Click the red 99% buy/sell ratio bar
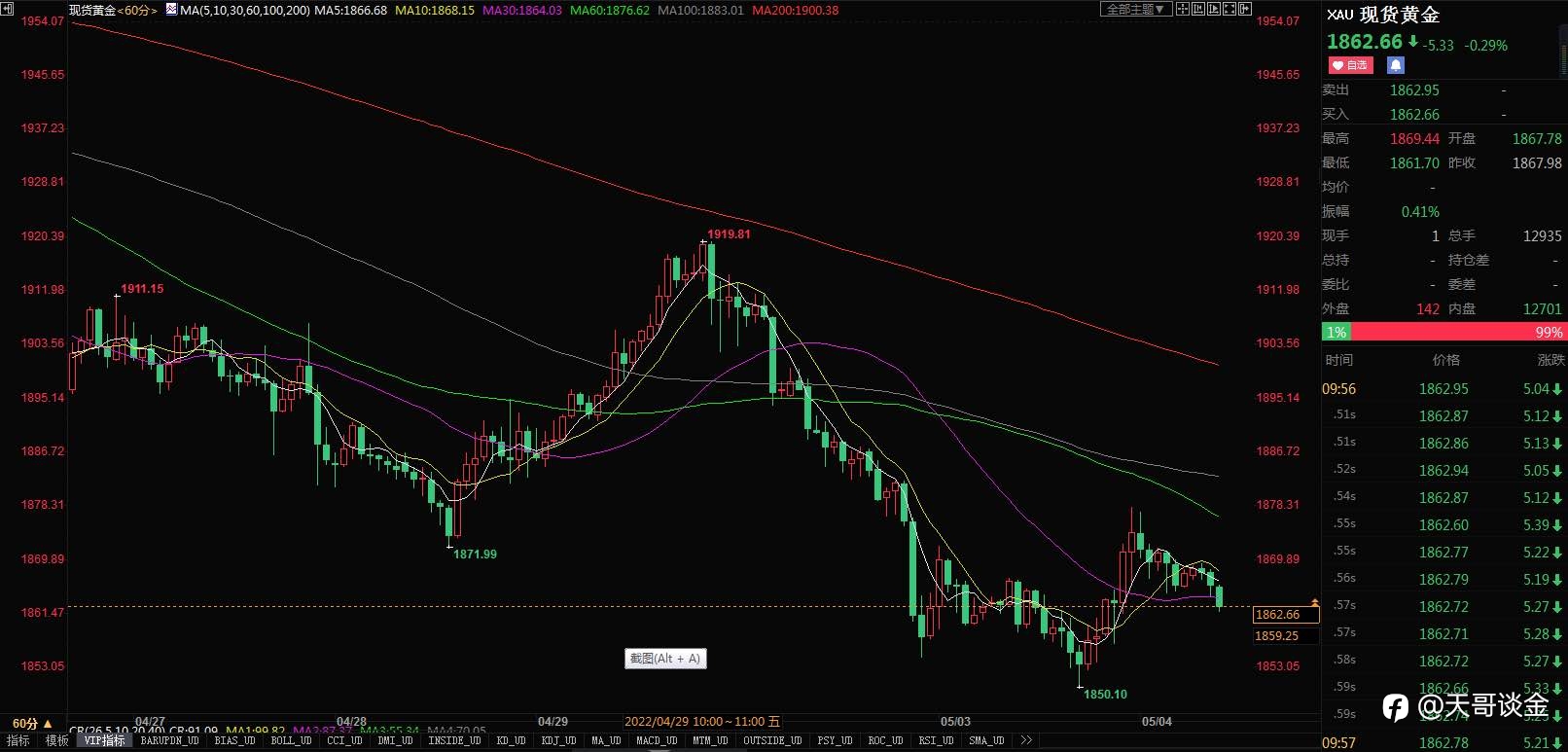 click(1458, 333)
